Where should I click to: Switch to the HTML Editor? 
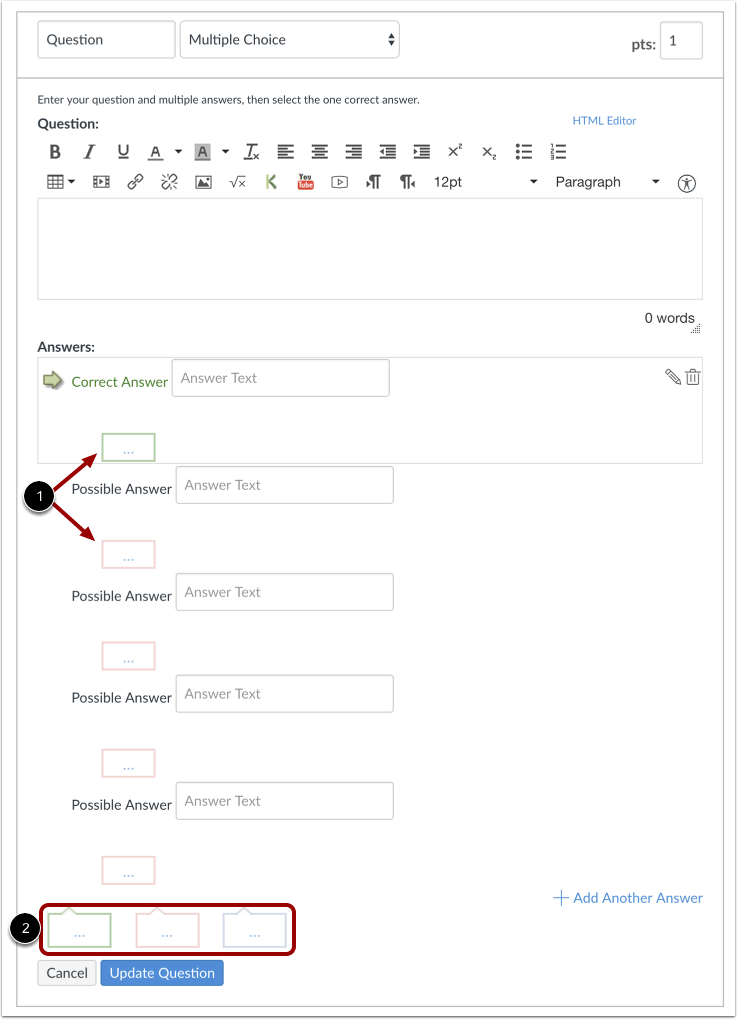pos(604,121)
